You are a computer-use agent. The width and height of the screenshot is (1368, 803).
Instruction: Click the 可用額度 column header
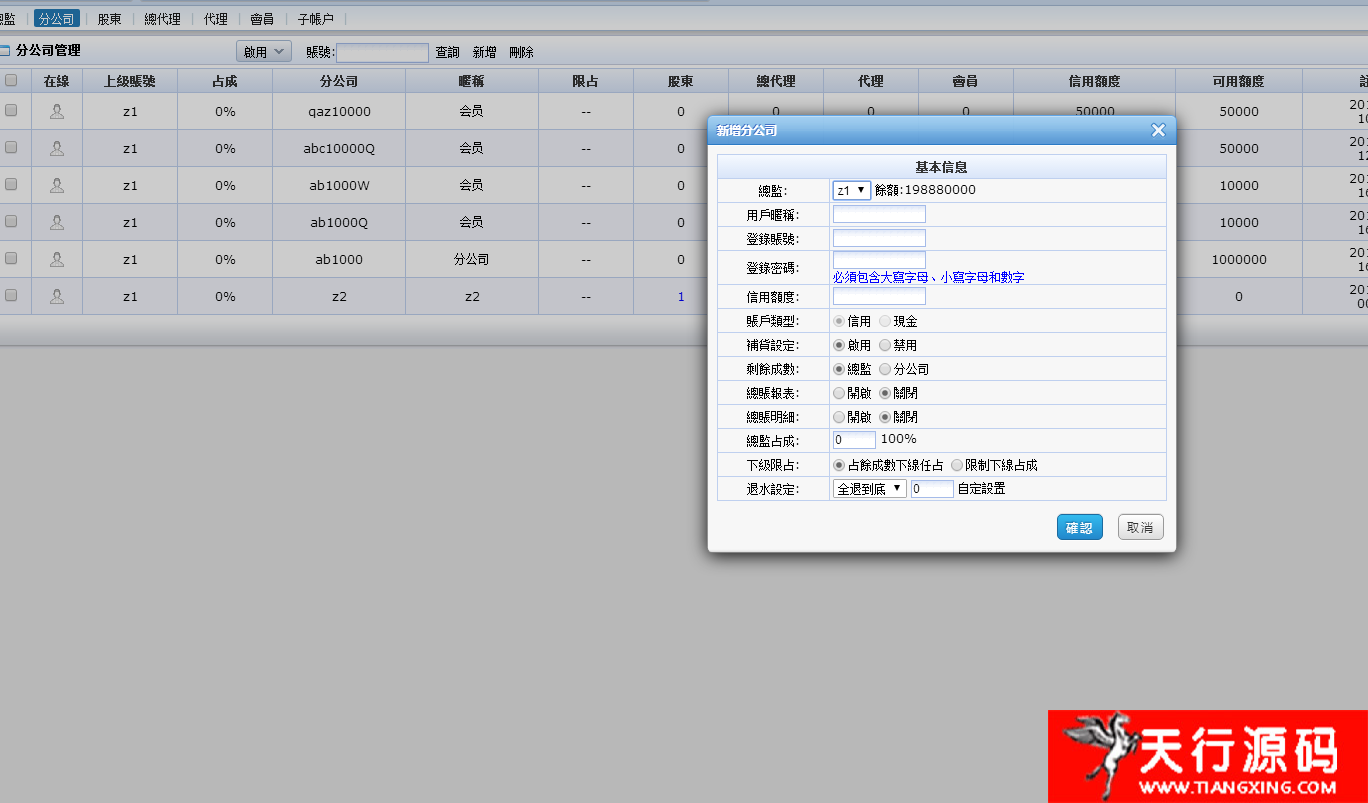coord(1239,81)
